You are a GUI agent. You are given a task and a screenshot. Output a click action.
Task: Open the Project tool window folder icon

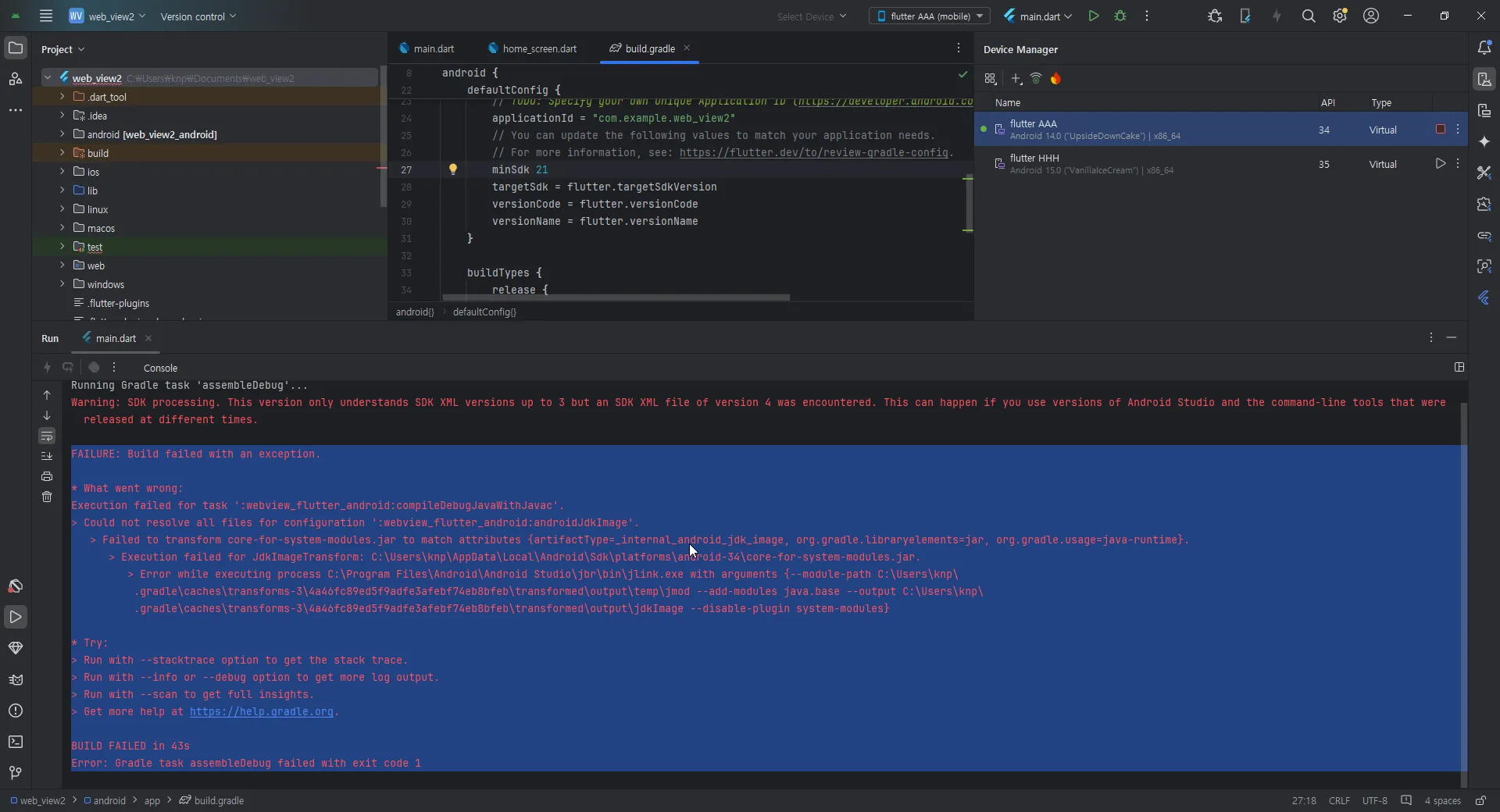(15, 48)
